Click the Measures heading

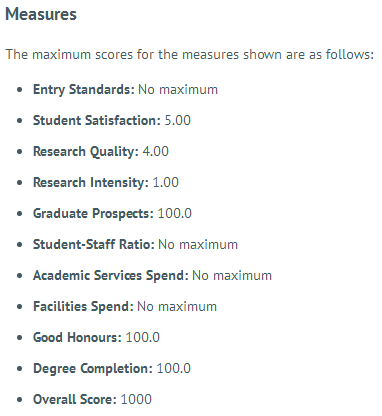coord(41,14)
